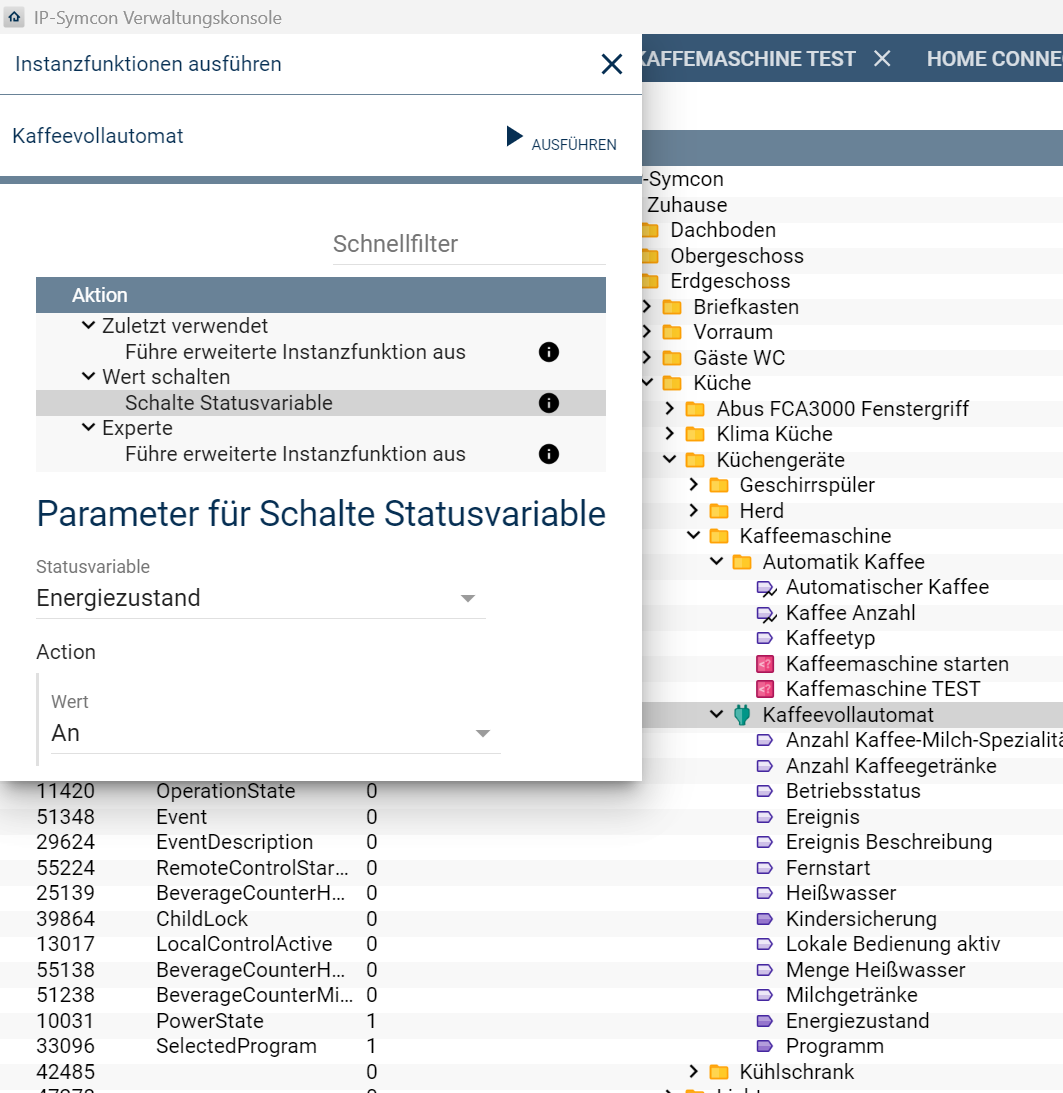Click the Milchgetränke variable icon
This screenshot has height=1093, width=1063.
click(765, 995)
